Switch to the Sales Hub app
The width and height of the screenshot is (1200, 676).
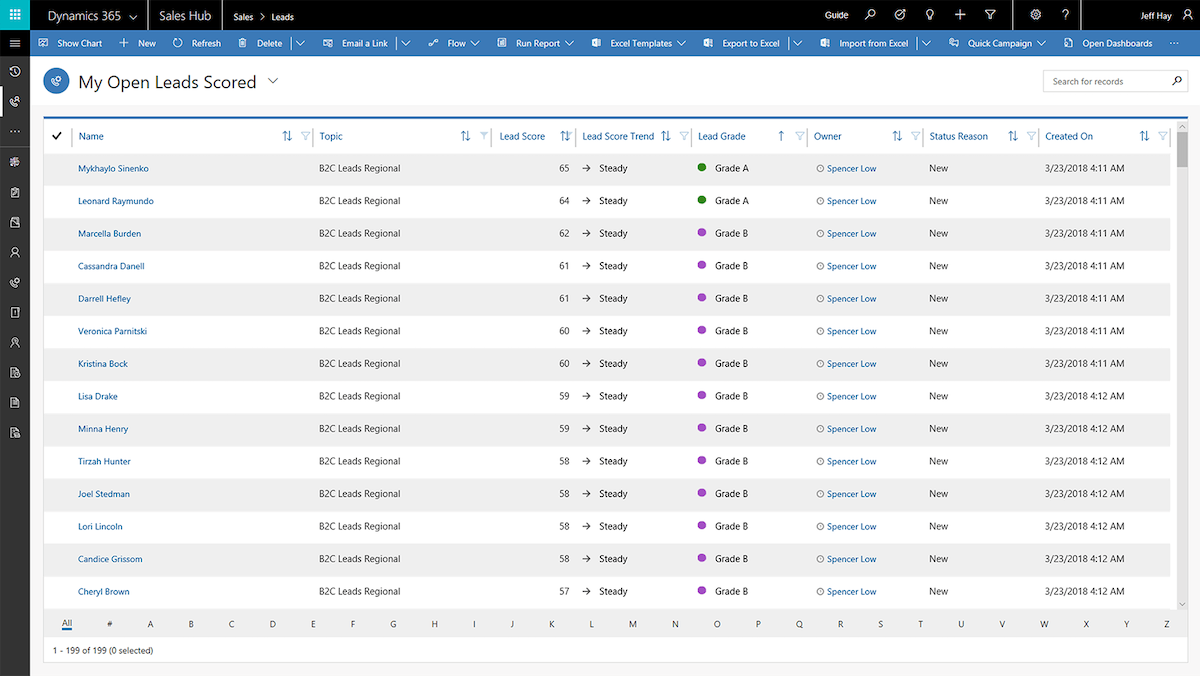point(184,14)
